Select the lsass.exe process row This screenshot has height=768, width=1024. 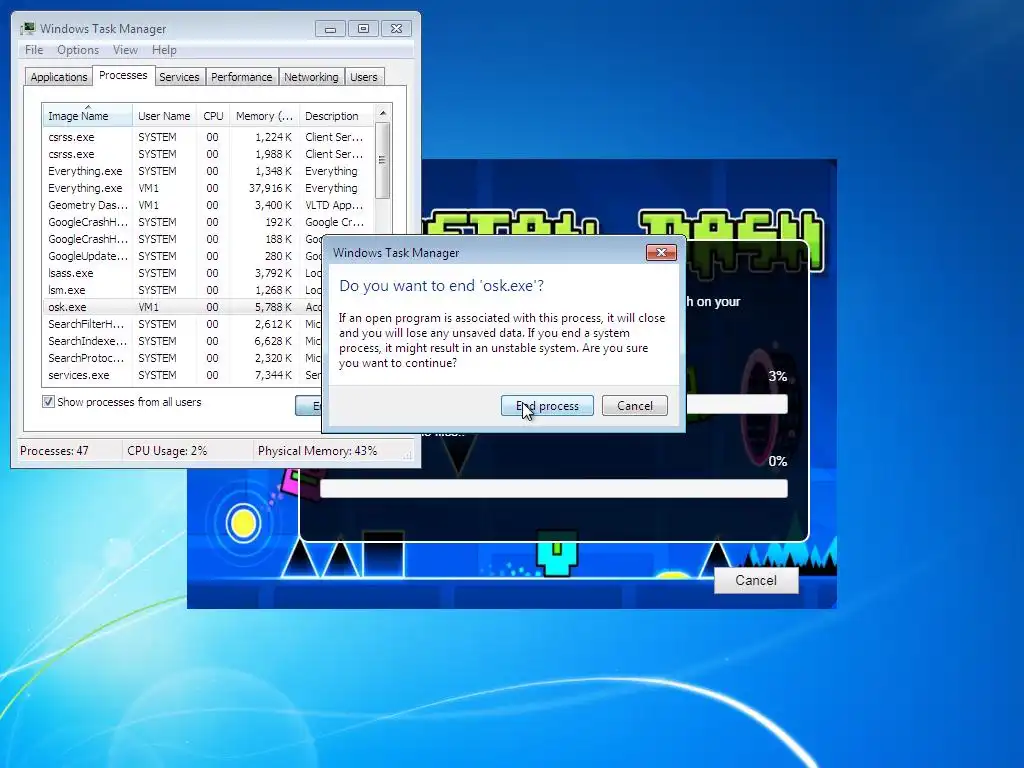click(x=183, y=273)
